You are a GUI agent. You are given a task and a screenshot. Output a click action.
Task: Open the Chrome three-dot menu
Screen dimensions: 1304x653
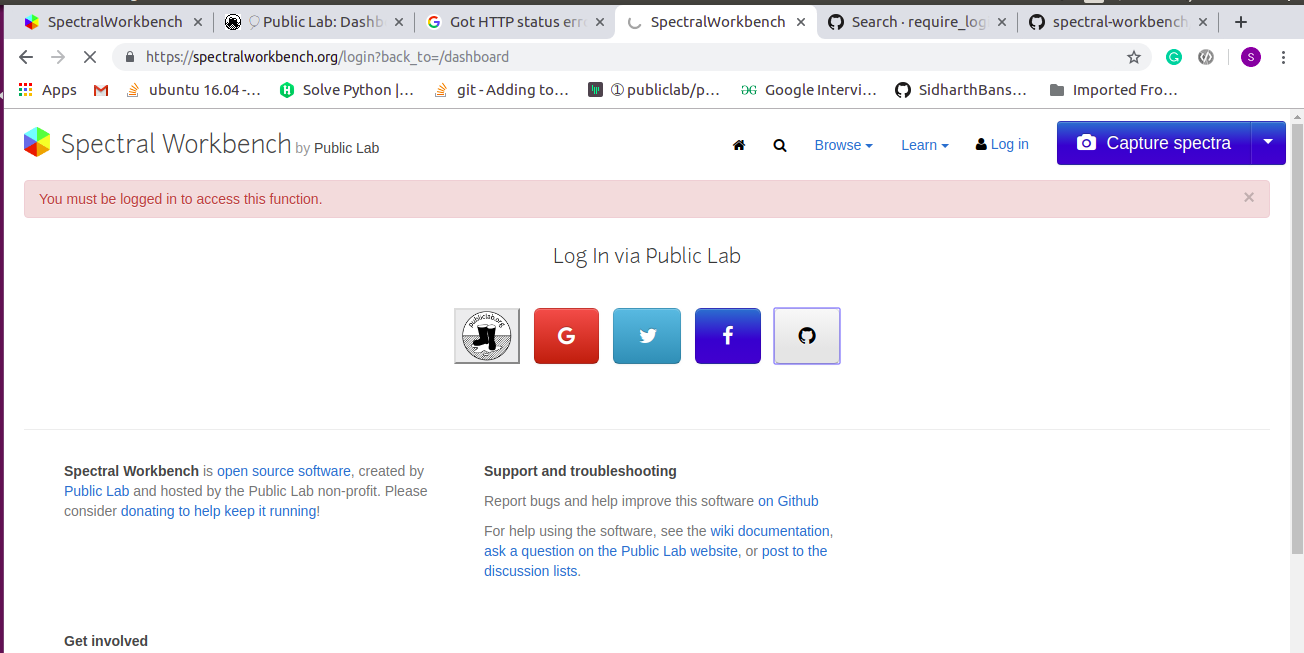coord(1284,57)
